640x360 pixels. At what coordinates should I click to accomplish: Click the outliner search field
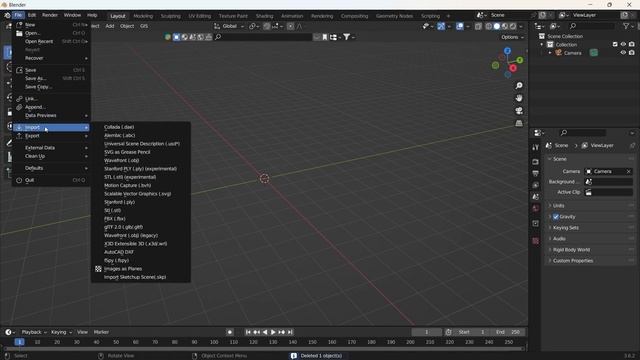tap(591, 26)
